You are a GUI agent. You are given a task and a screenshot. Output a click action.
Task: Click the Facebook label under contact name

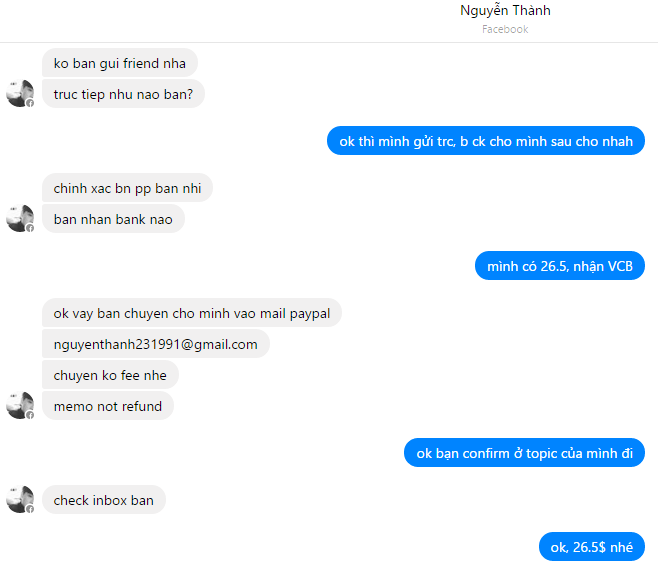tap(505, 29)
